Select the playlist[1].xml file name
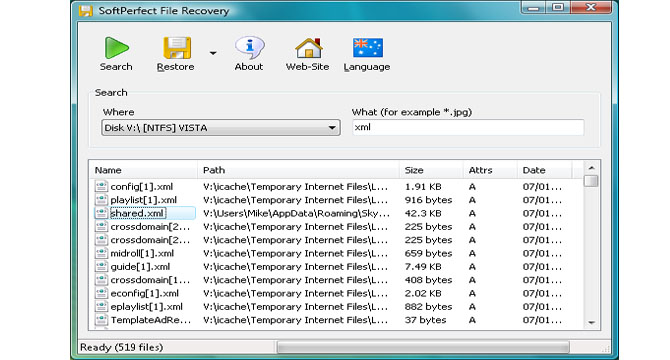 coord(144,200)
